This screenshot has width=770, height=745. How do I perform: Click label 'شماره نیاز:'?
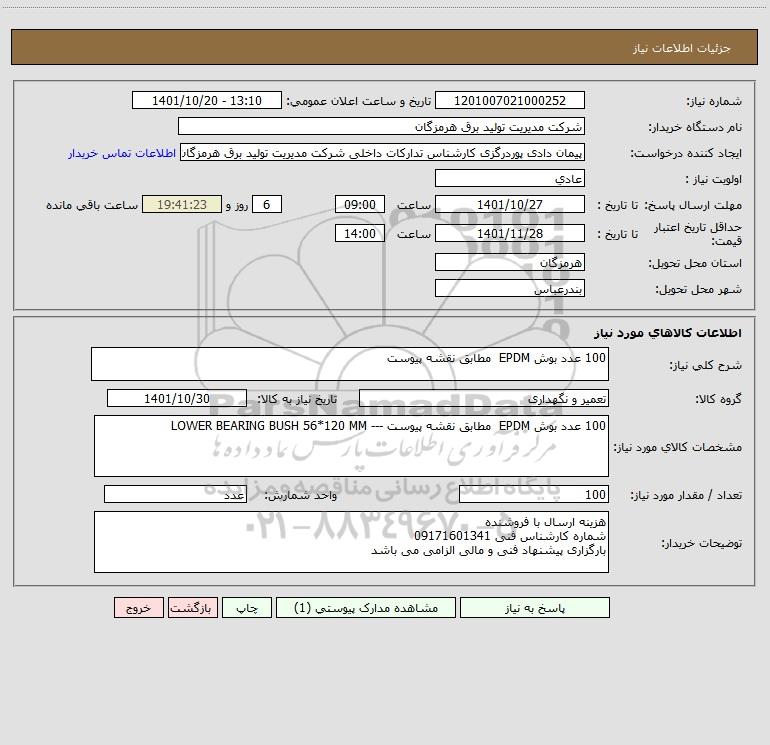(x=714, y=102)
